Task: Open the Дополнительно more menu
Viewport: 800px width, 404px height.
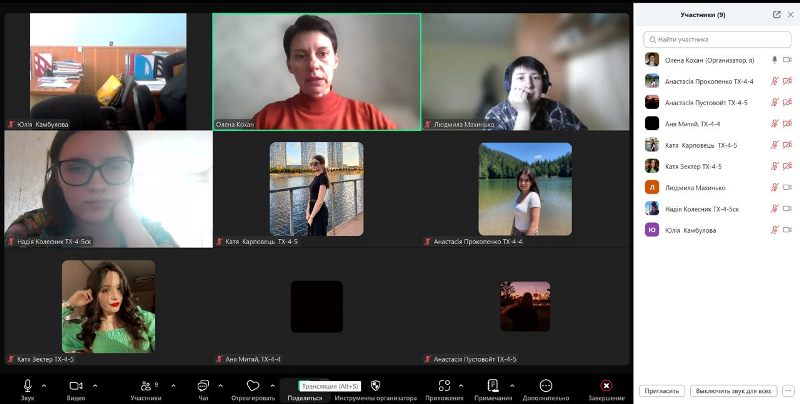Action: [546, 390]
